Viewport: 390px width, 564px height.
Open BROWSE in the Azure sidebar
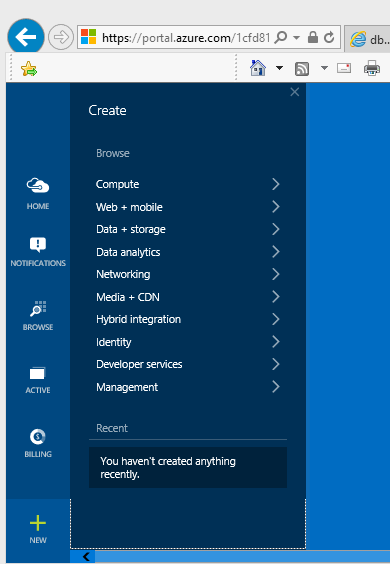click(x=38, y=316)
